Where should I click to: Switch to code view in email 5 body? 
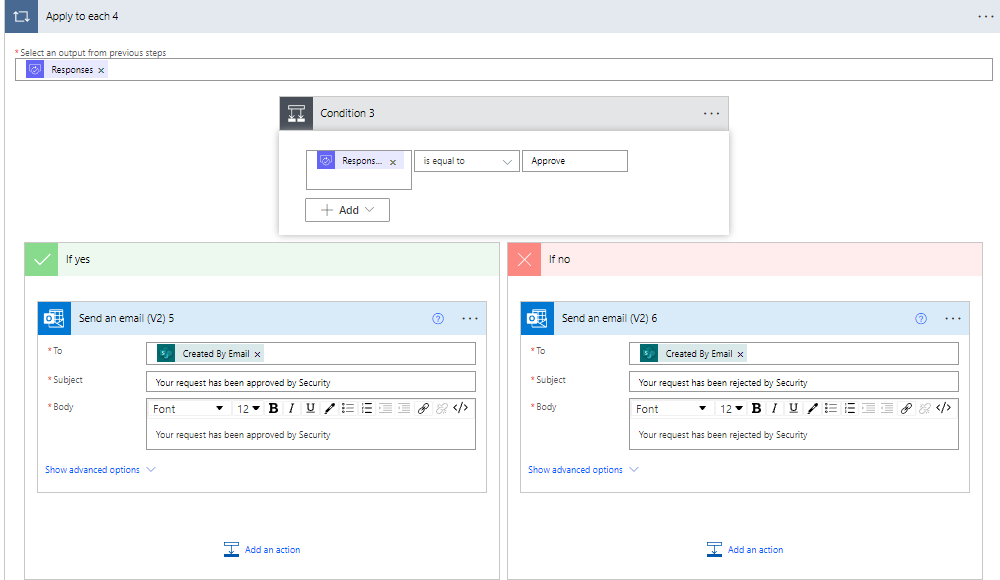(x=460, y=408)
